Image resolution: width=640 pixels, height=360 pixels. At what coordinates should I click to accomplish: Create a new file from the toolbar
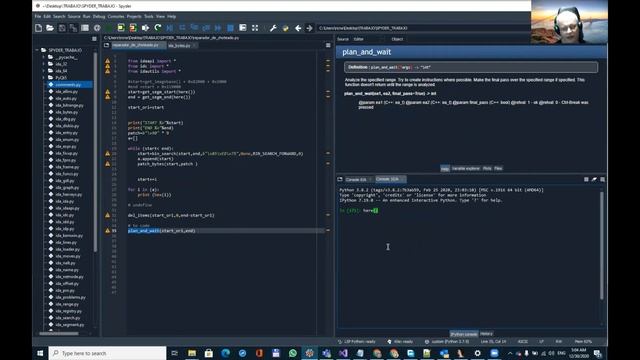tap(38, 28)
